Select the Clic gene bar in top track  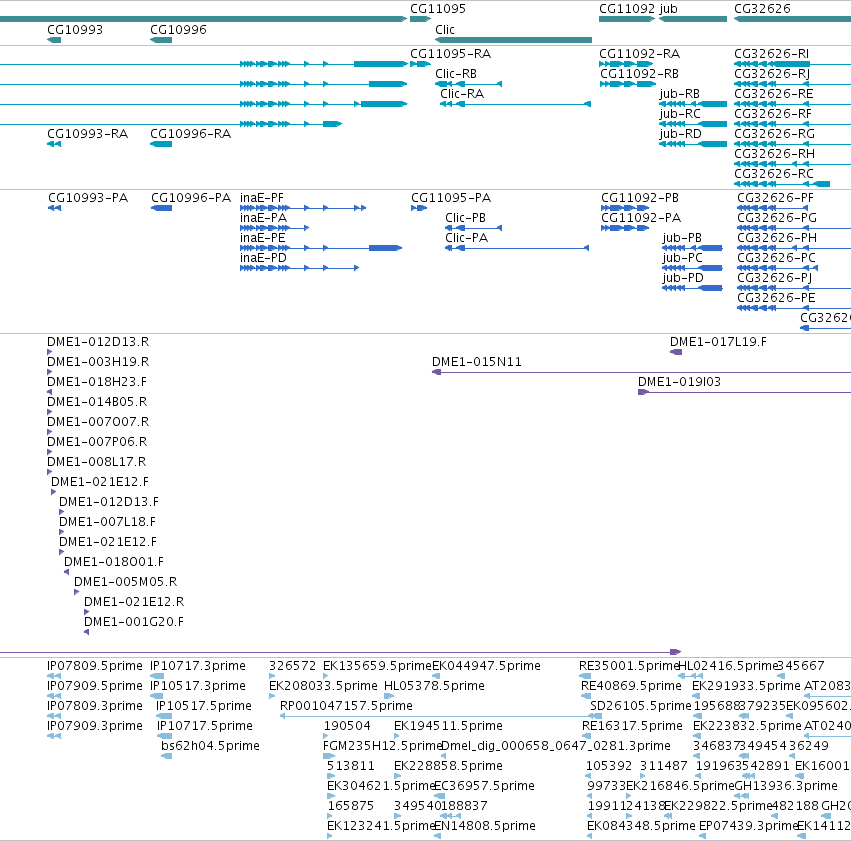pos(513,40)
